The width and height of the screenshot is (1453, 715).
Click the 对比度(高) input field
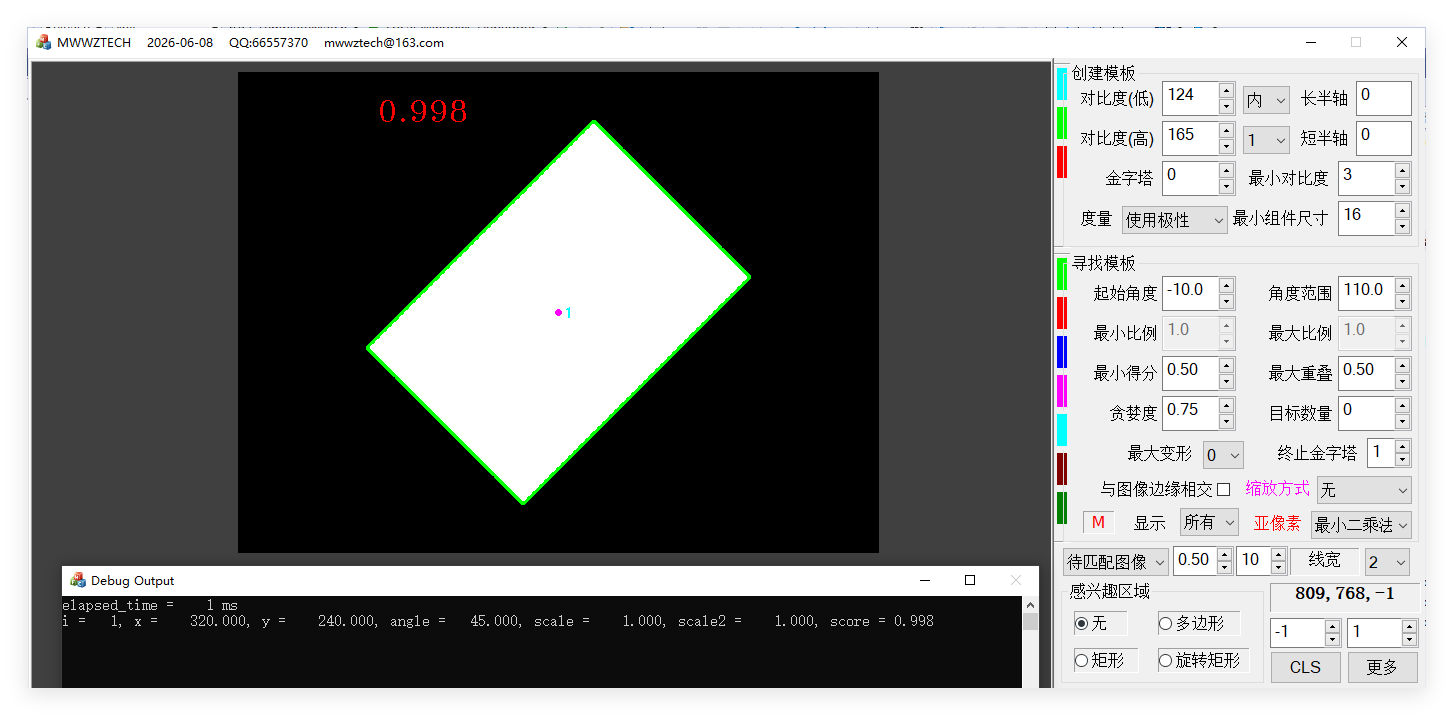click(x=1190, y=138)
